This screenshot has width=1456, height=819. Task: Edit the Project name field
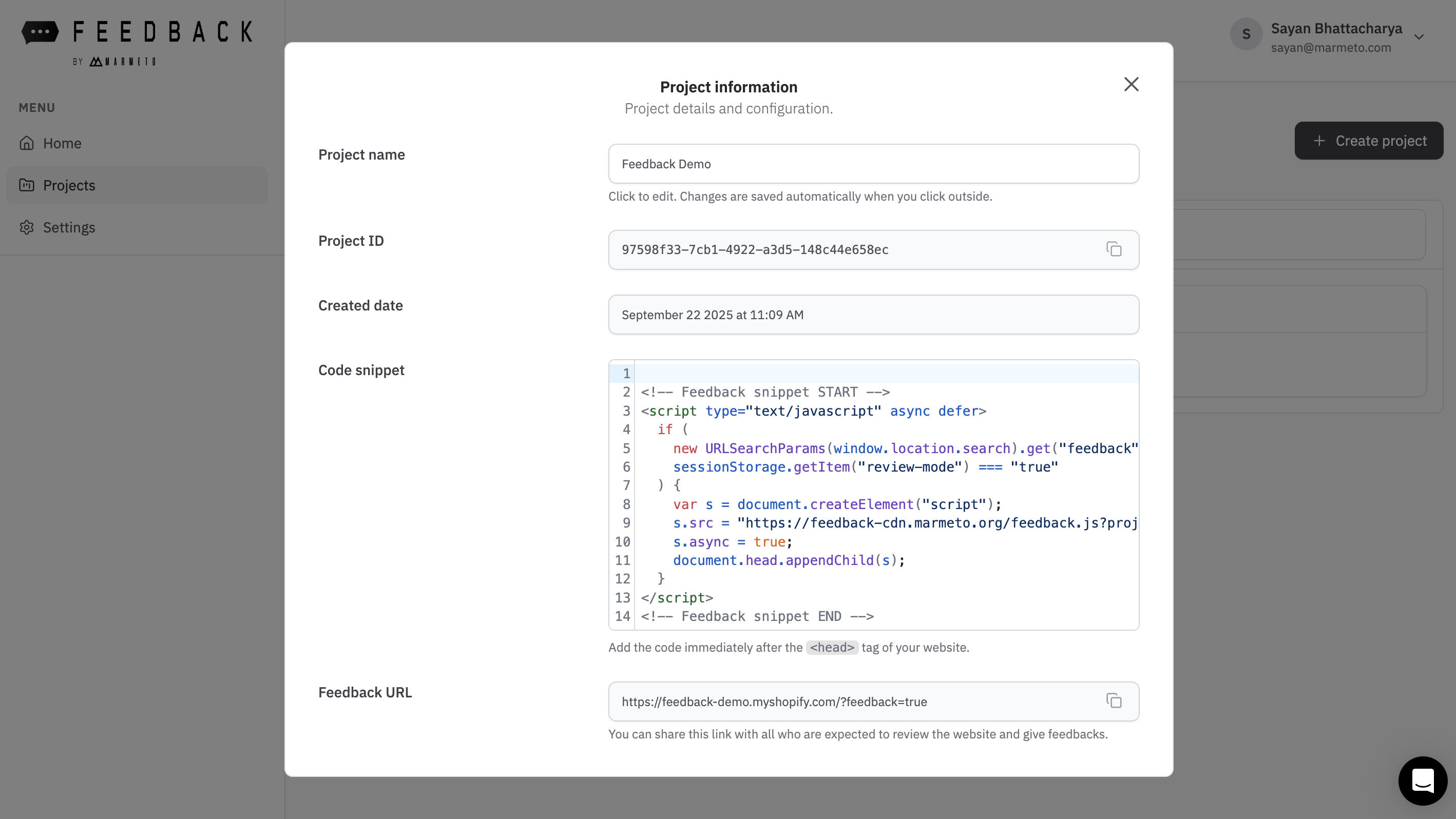tap(873, 164)
